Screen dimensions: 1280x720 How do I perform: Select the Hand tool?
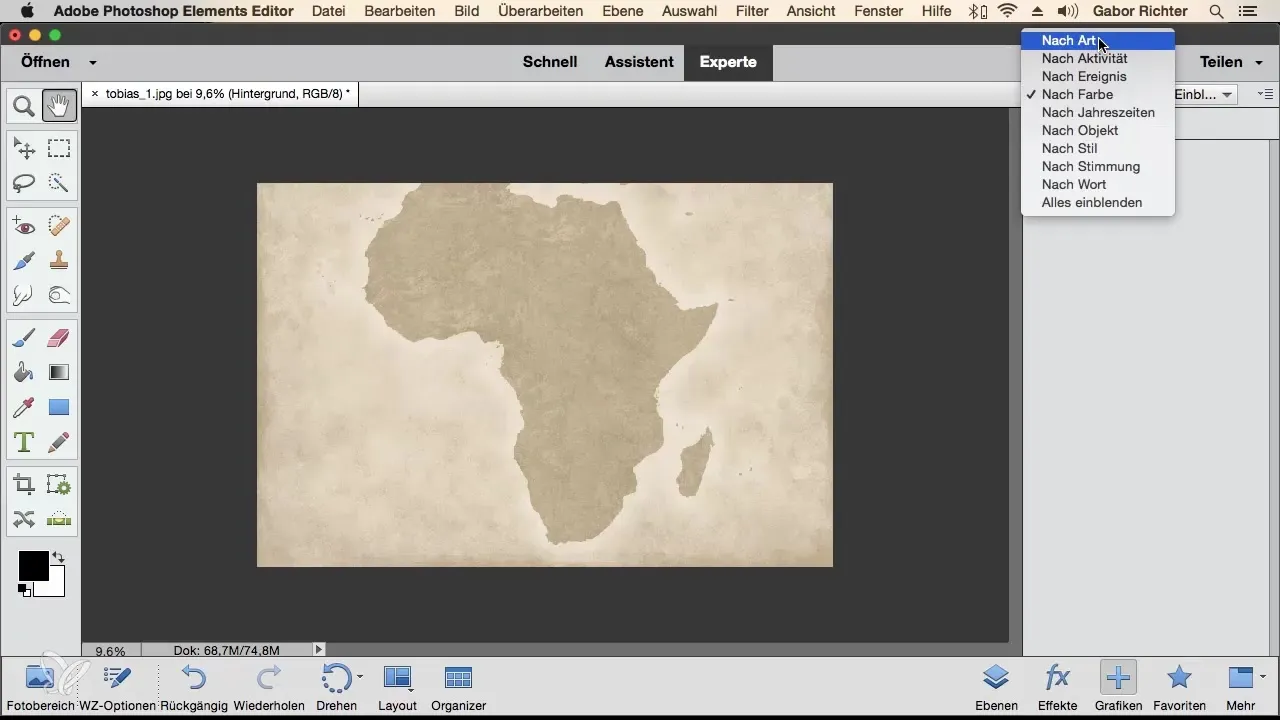coord(59,106)
